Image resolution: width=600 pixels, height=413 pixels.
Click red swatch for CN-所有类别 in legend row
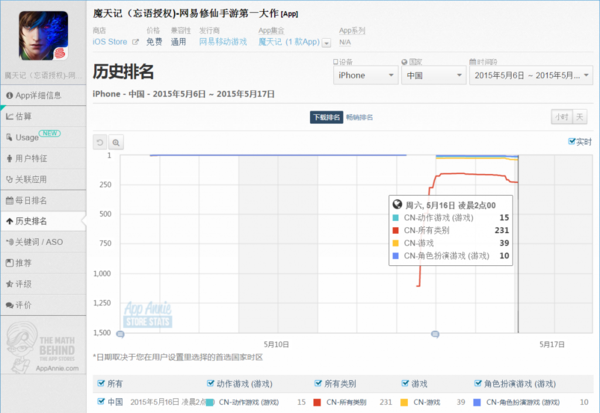click(x=317, y=402)
